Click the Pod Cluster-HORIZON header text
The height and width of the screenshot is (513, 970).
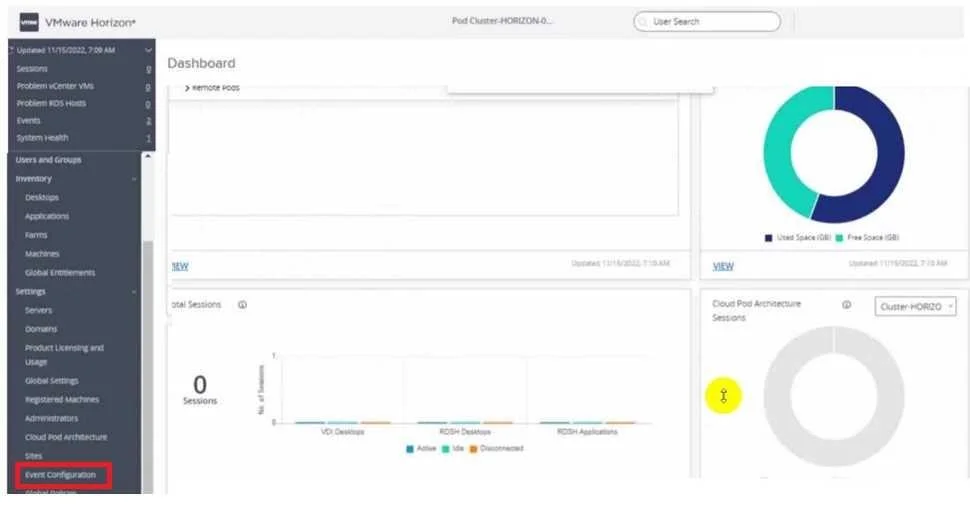pos(502,20)
